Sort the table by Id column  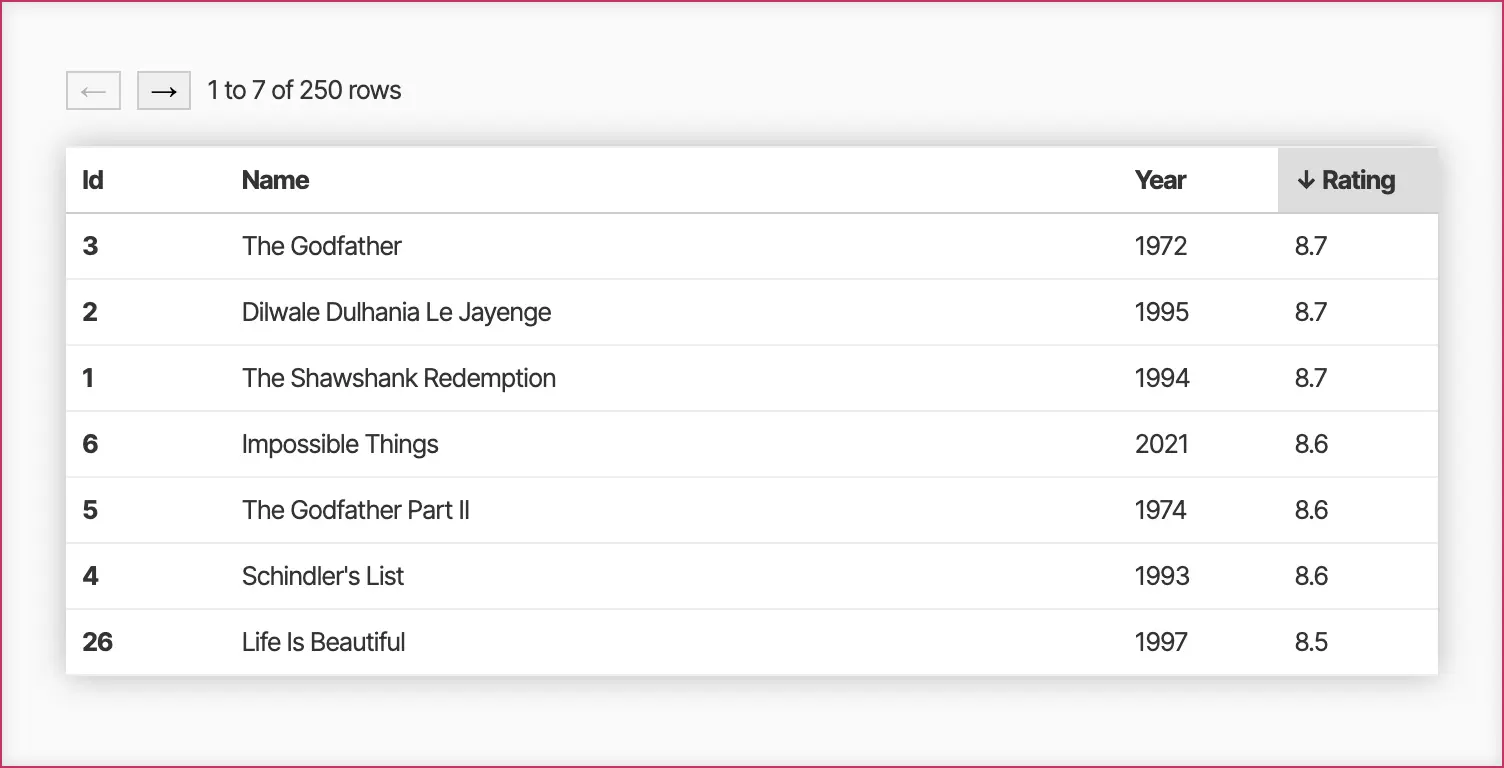click(x=93, y=181)
